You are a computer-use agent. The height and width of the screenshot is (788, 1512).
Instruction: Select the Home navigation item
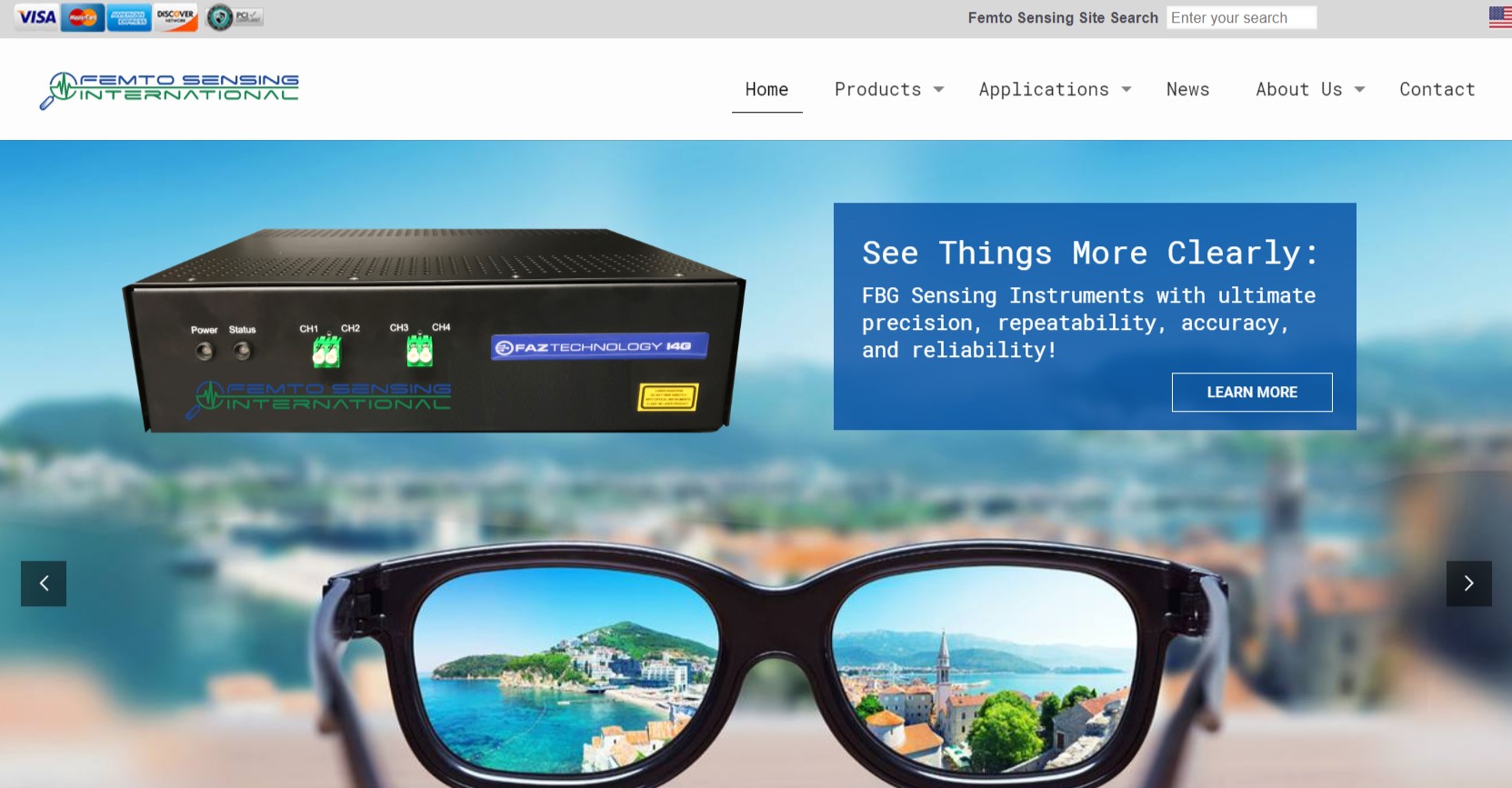(766, 89)
